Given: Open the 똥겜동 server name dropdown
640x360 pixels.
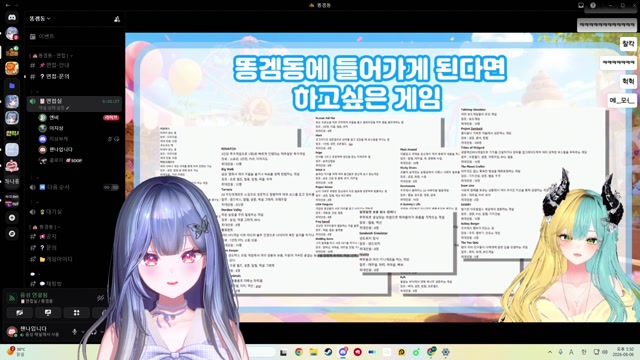Looking at the screenshot, I should click(40, 19).
